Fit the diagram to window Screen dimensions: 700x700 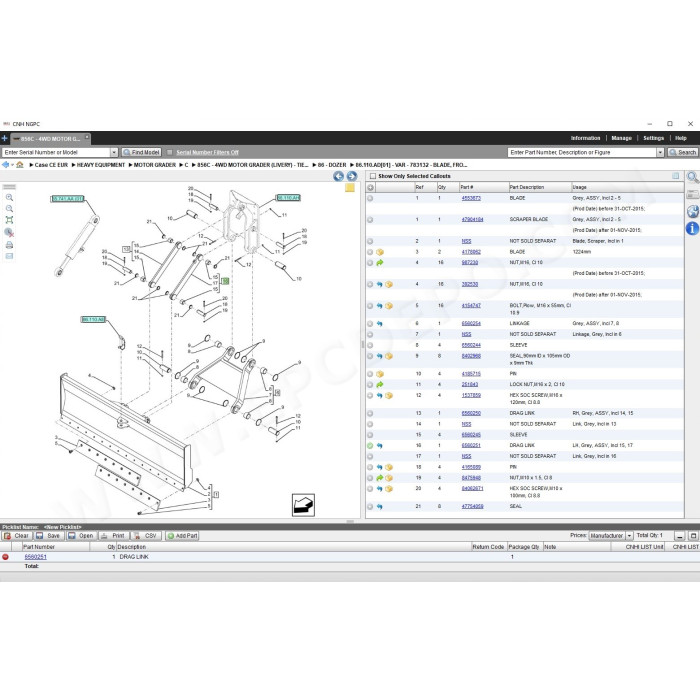[x=9, y=220]
